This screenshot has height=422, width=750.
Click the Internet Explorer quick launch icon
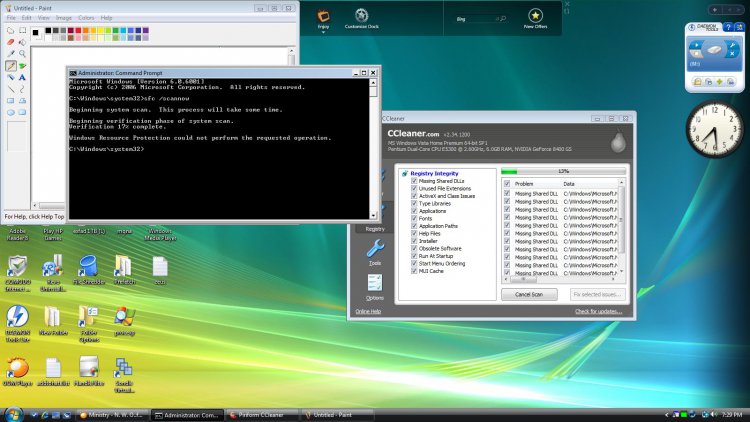tap(44, 415)
